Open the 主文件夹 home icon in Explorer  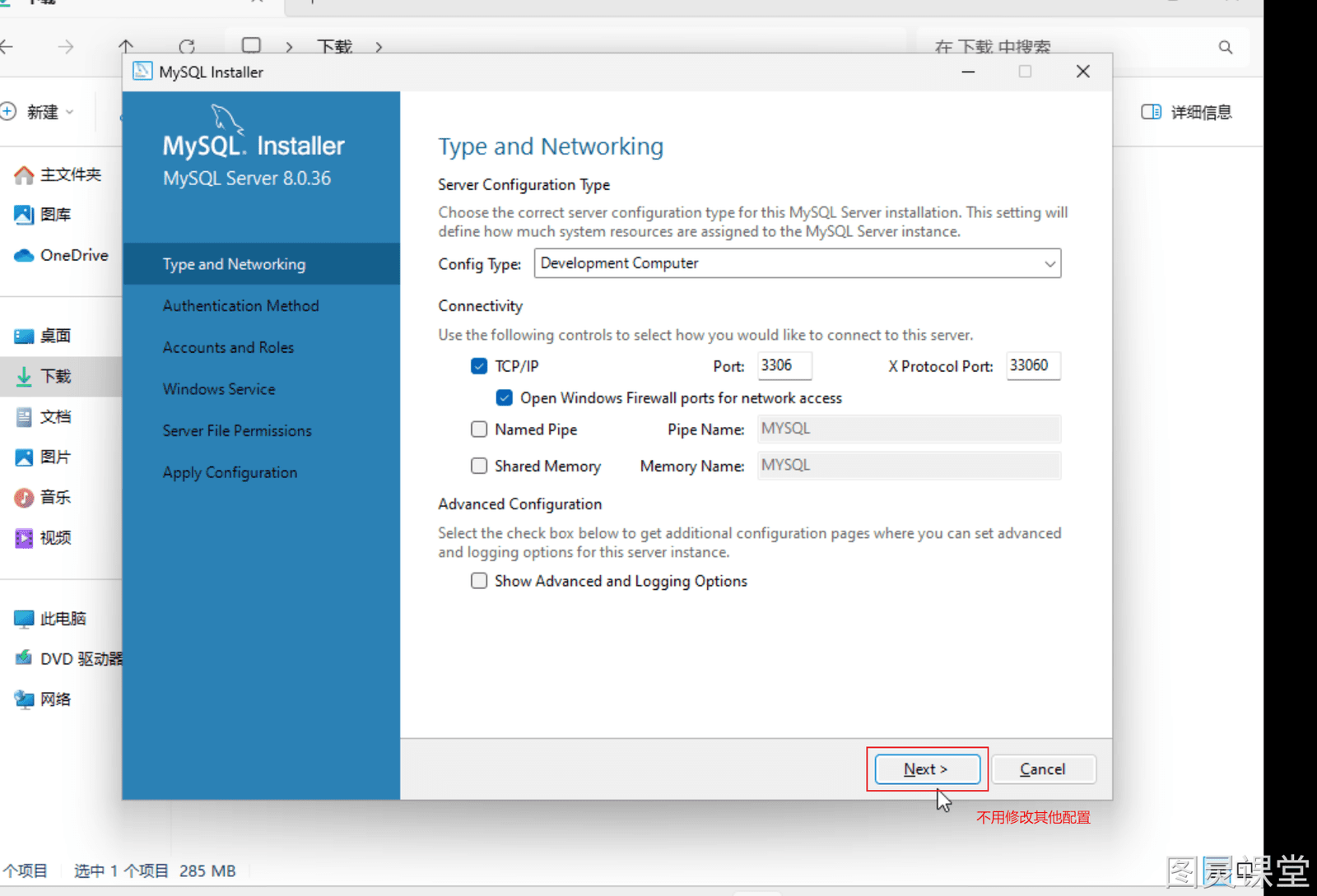tap(24, 174)
